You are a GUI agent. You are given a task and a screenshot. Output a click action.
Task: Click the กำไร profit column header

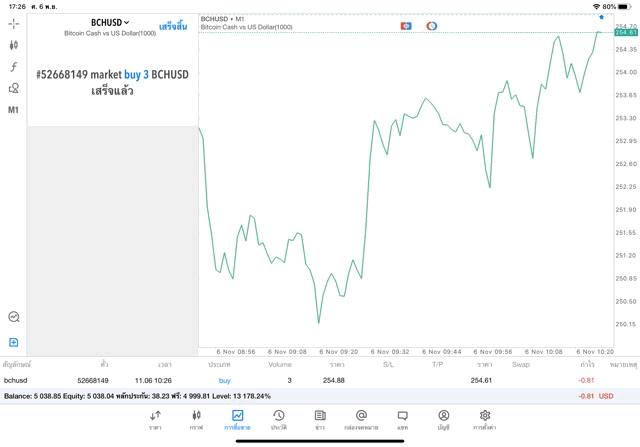(588, 364)
